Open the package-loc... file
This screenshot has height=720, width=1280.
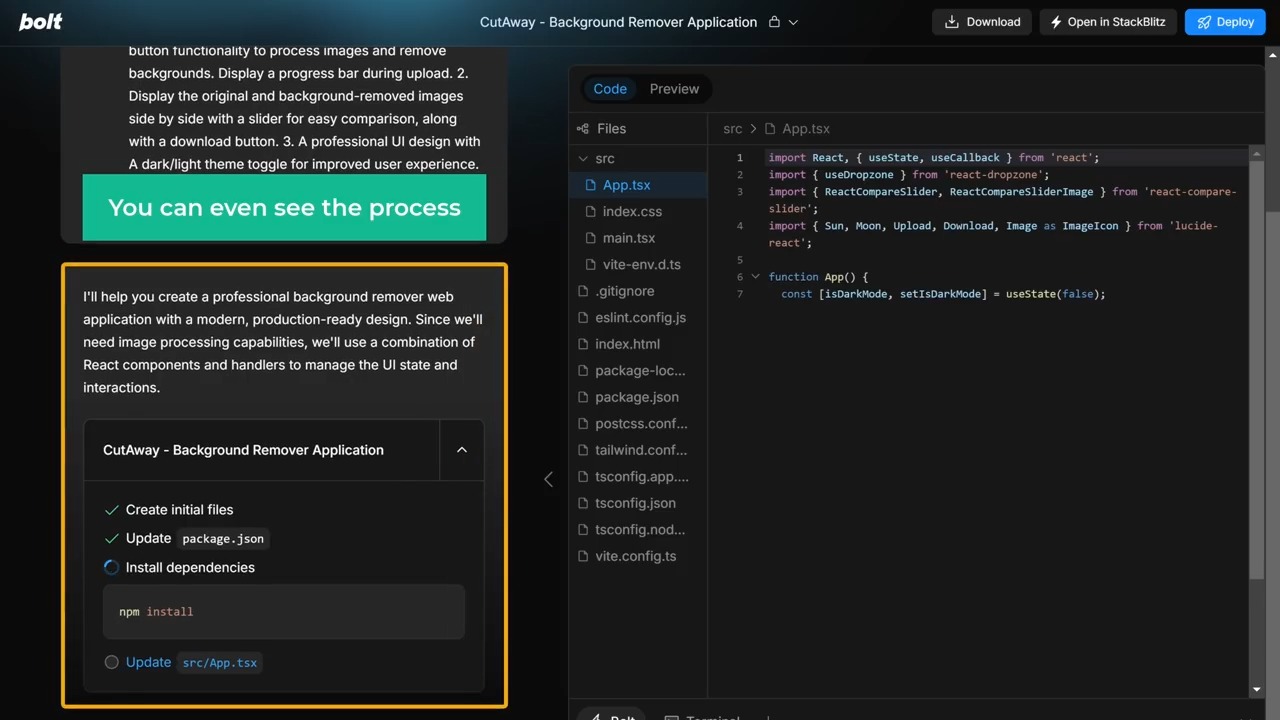638,371
